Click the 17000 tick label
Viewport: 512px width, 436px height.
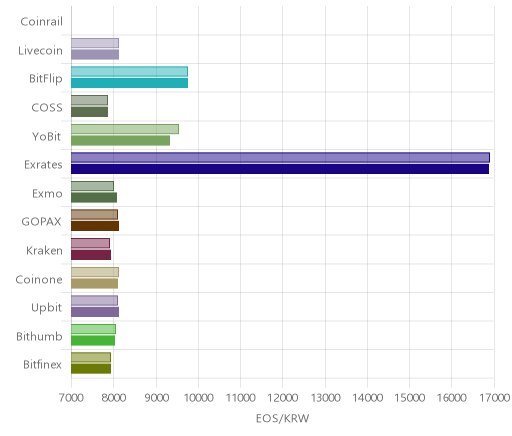pos(495,398)
